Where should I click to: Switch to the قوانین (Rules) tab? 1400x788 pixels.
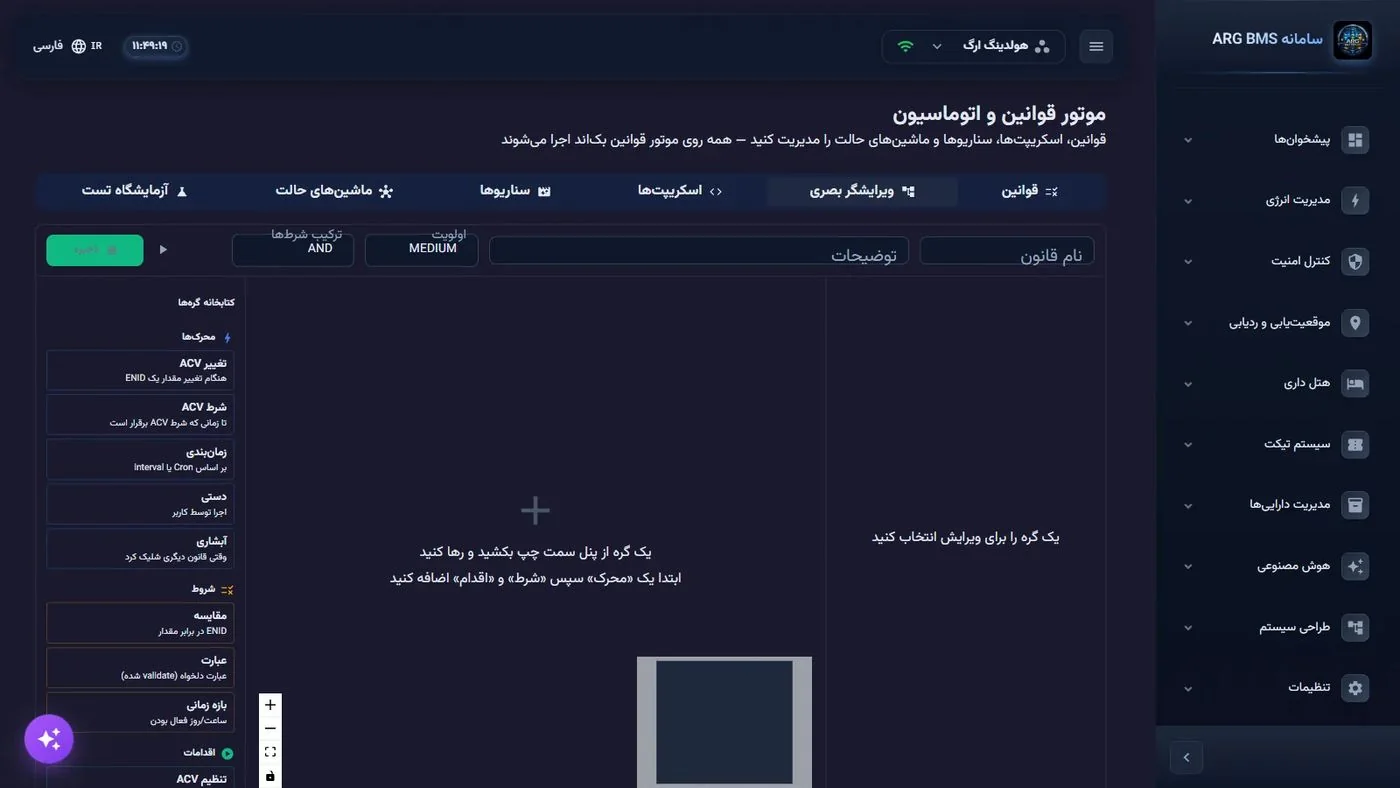[x=1030, y=191]
